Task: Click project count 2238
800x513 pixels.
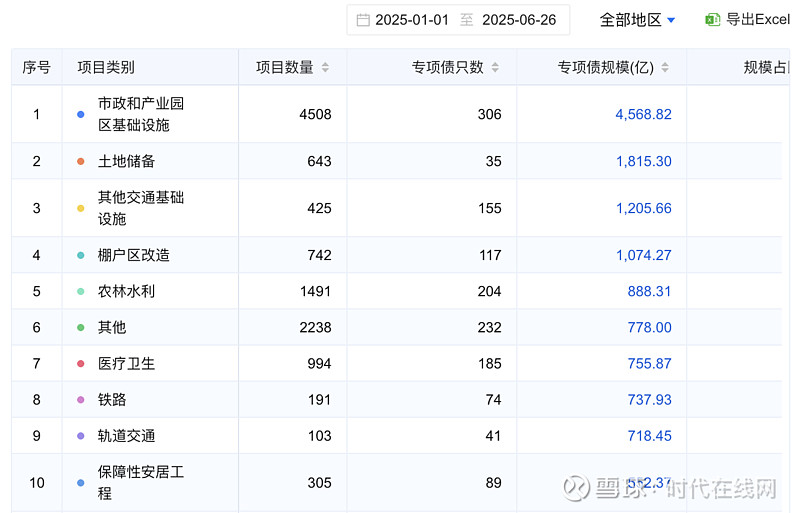Action: coord(315,328)
